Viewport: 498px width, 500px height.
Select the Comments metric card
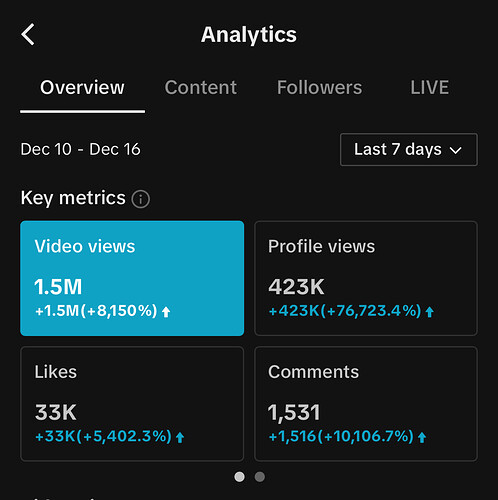point(366,404)
